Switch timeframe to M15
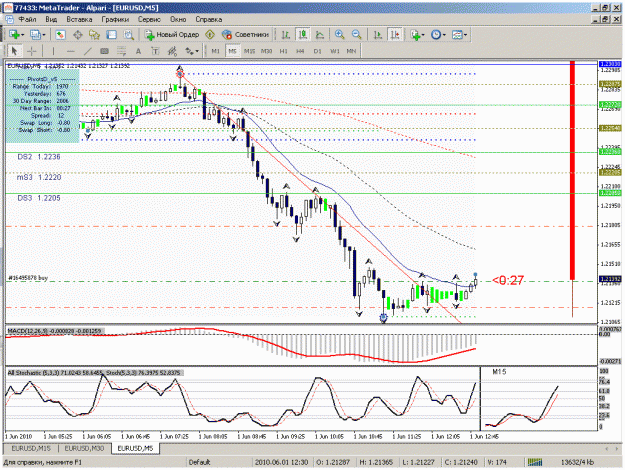The height and width of the screenshot is (470, 625). [250, 51]
